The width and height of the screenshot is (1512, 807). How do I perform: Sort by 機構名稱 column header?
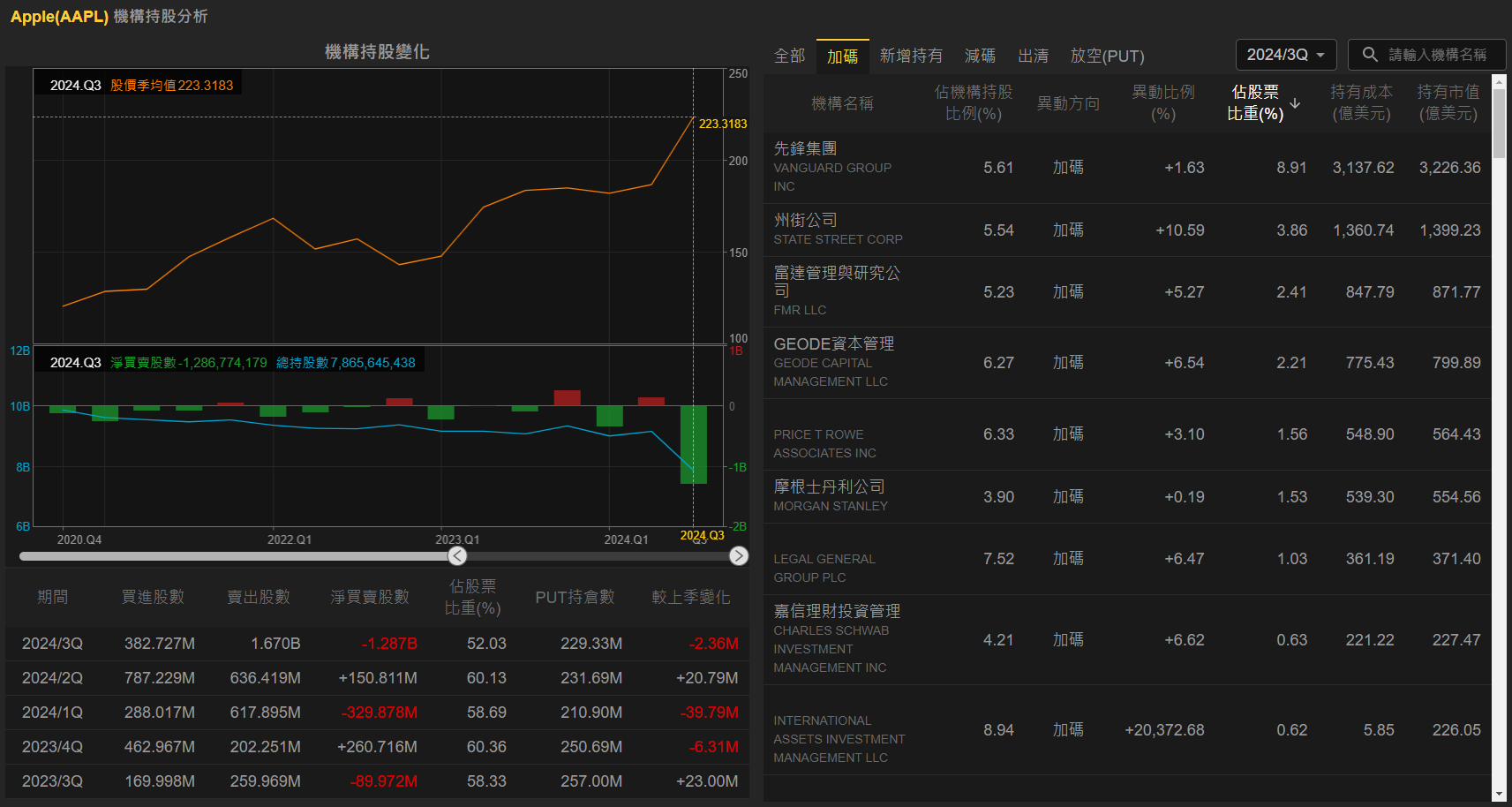[x=842, y=103]
